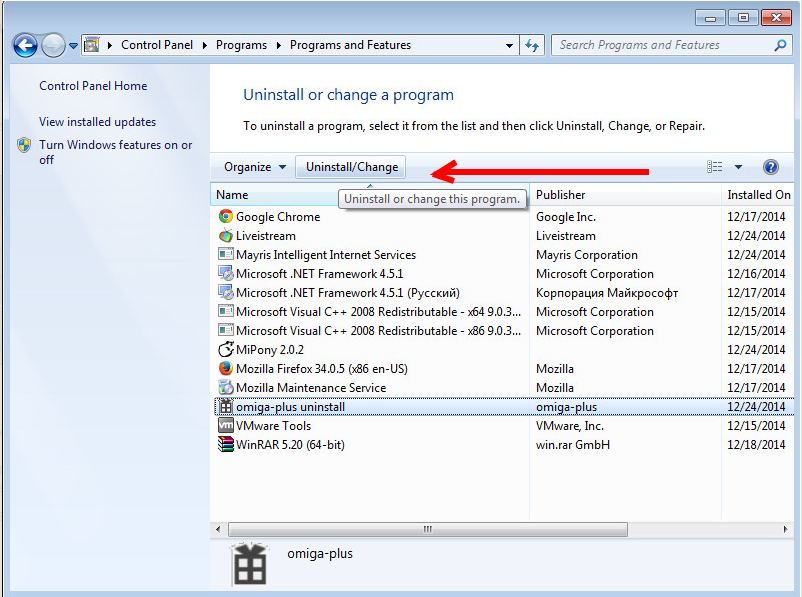The width and height of the screenshot is (802, 597).
Task: Click the WinRAR 5.20 program icon
Action: click(x=226, y=445)
